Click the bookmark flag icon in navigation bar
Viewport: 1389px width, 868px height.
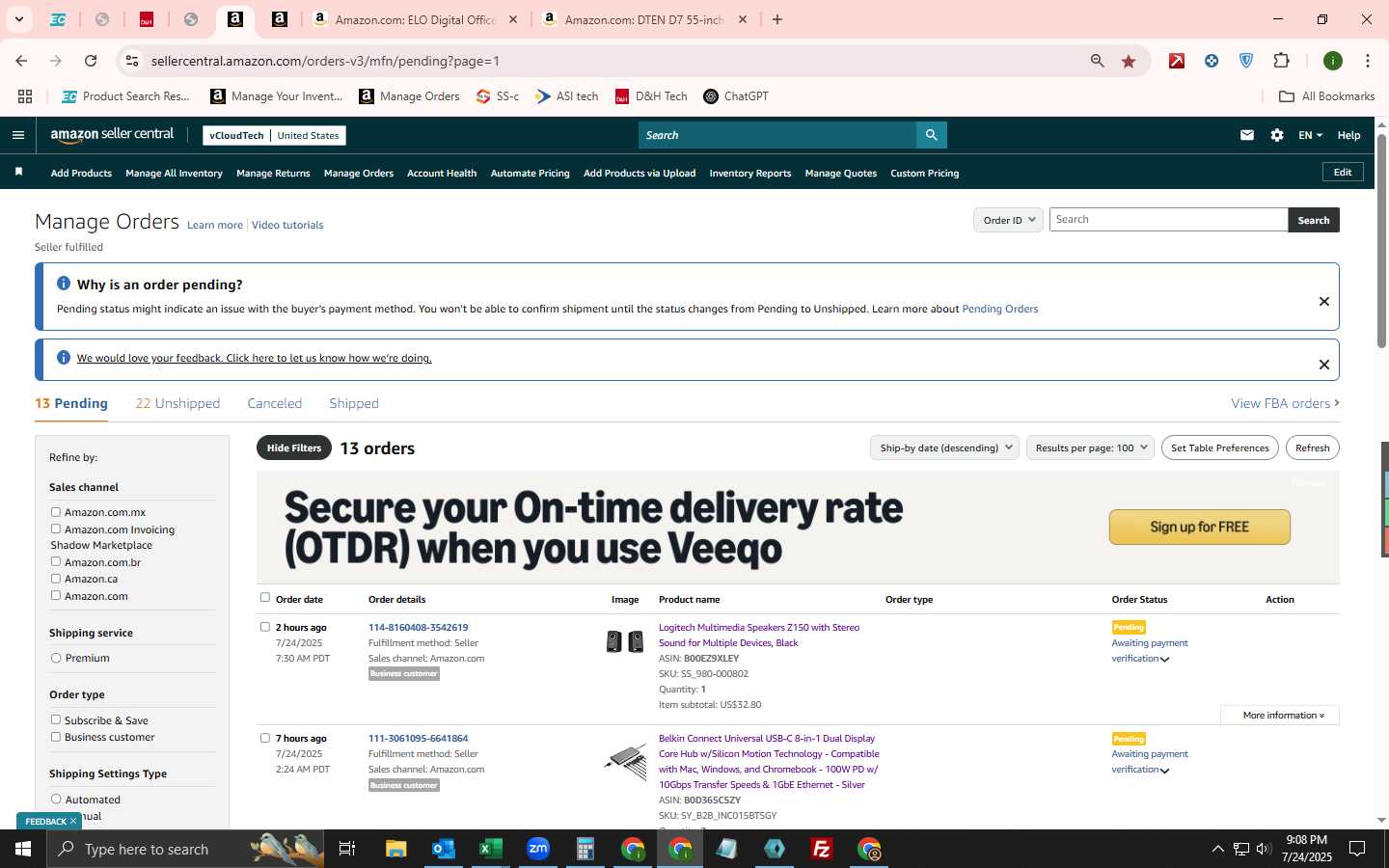18,172
